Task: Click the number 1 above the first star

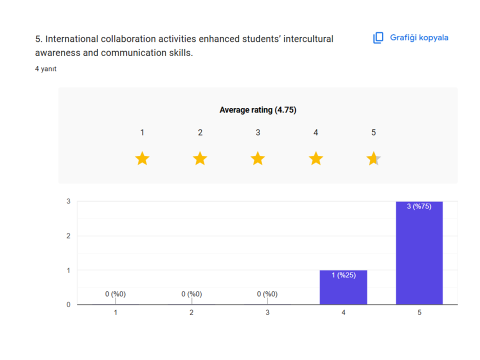Action: [x=142, y=132]
